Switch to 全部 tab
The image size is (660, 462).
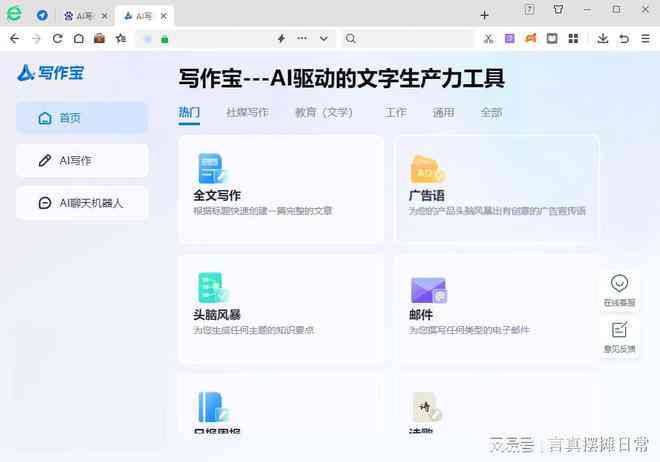[491, 113]
